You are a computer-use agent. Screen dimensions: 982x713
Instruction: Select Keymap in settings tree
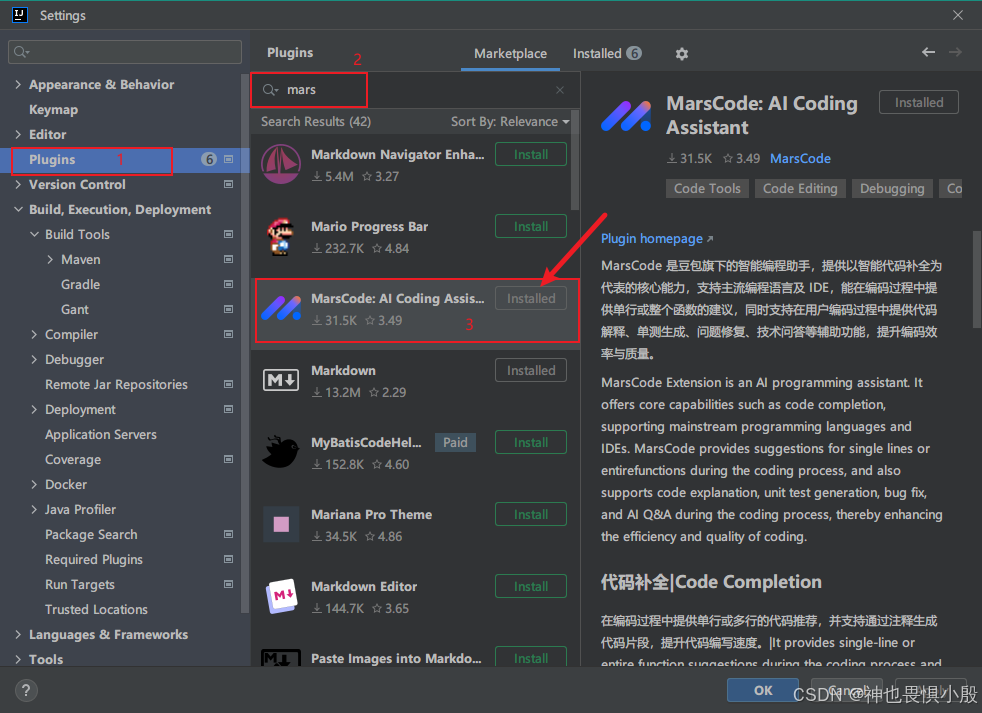pyautogui.click(x=54, y=110)
